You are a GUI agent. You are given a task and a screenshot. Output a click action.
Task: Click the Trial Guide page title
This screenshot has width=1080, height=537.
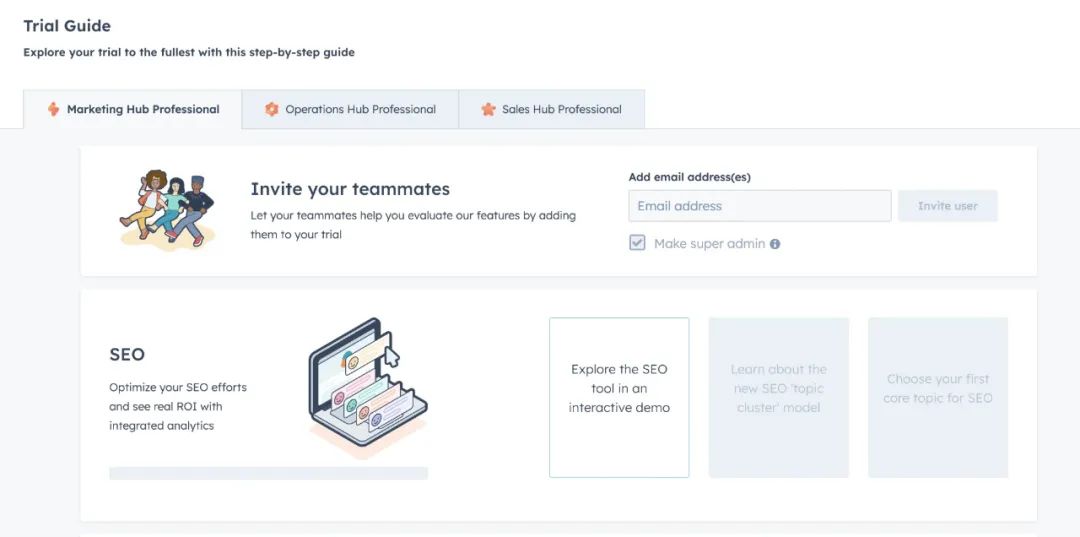click(x=67, y=26)
